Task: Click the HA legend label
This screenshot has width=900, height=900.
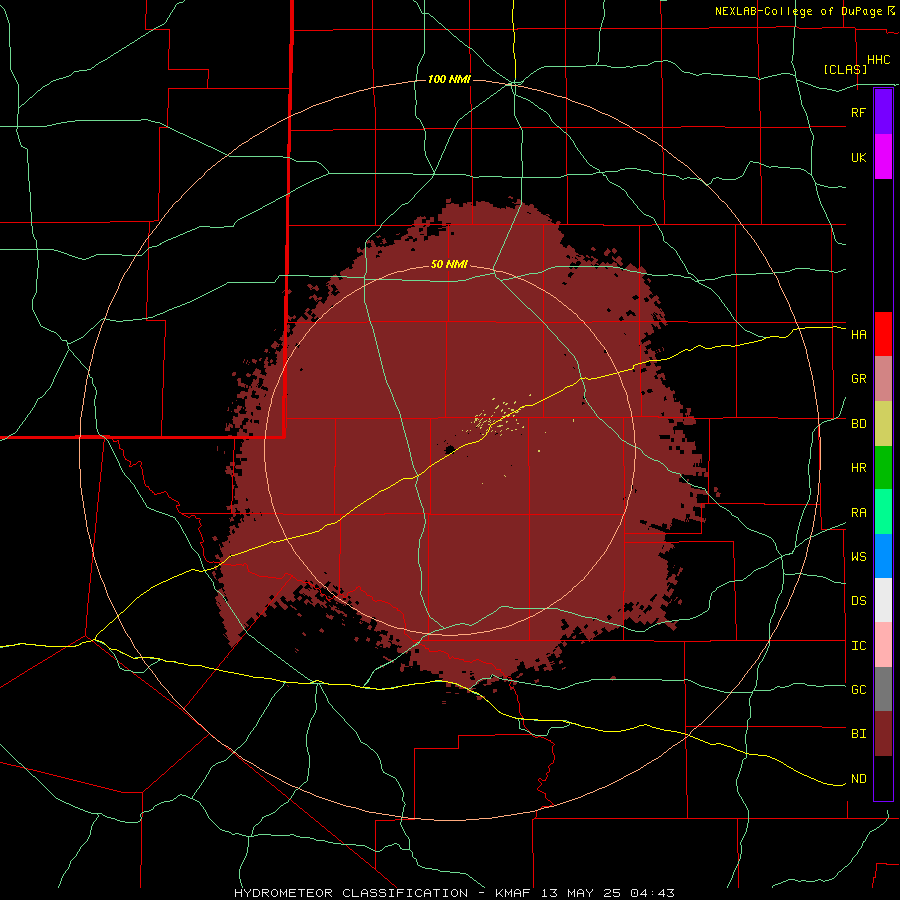Action: point(858,335)
